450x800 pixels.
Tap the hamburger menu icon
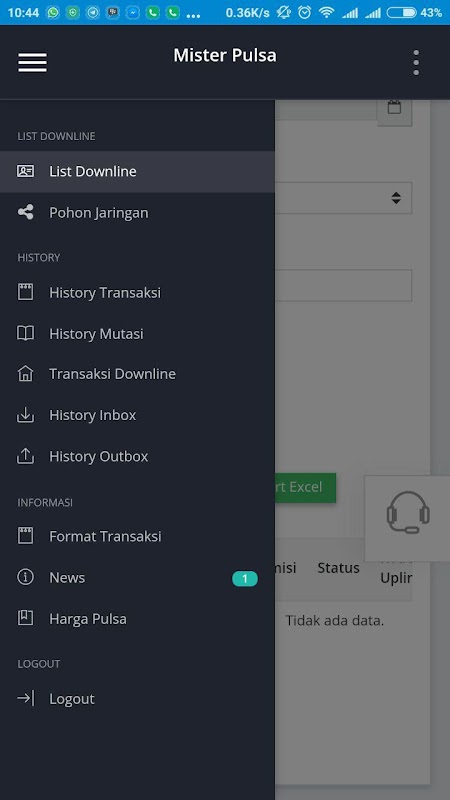[32, 62]
